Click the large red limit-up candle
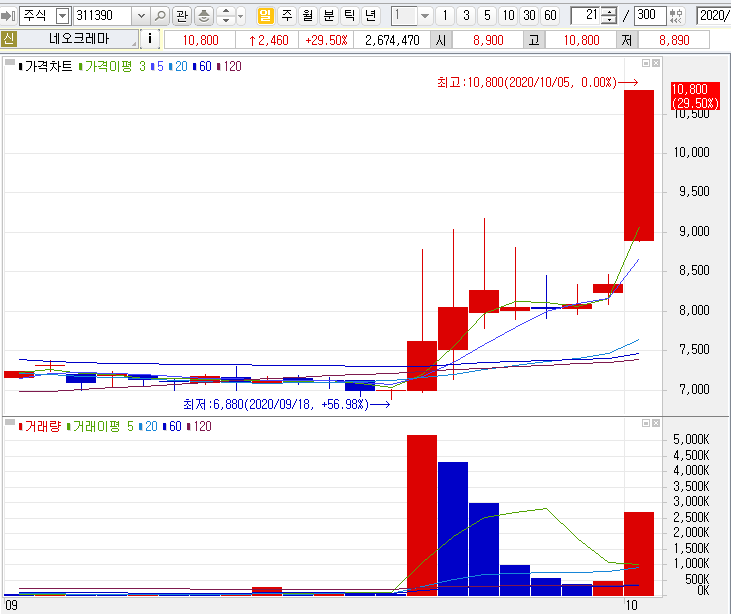The width and height of the screenshot is (731, 614). point(639,166)
